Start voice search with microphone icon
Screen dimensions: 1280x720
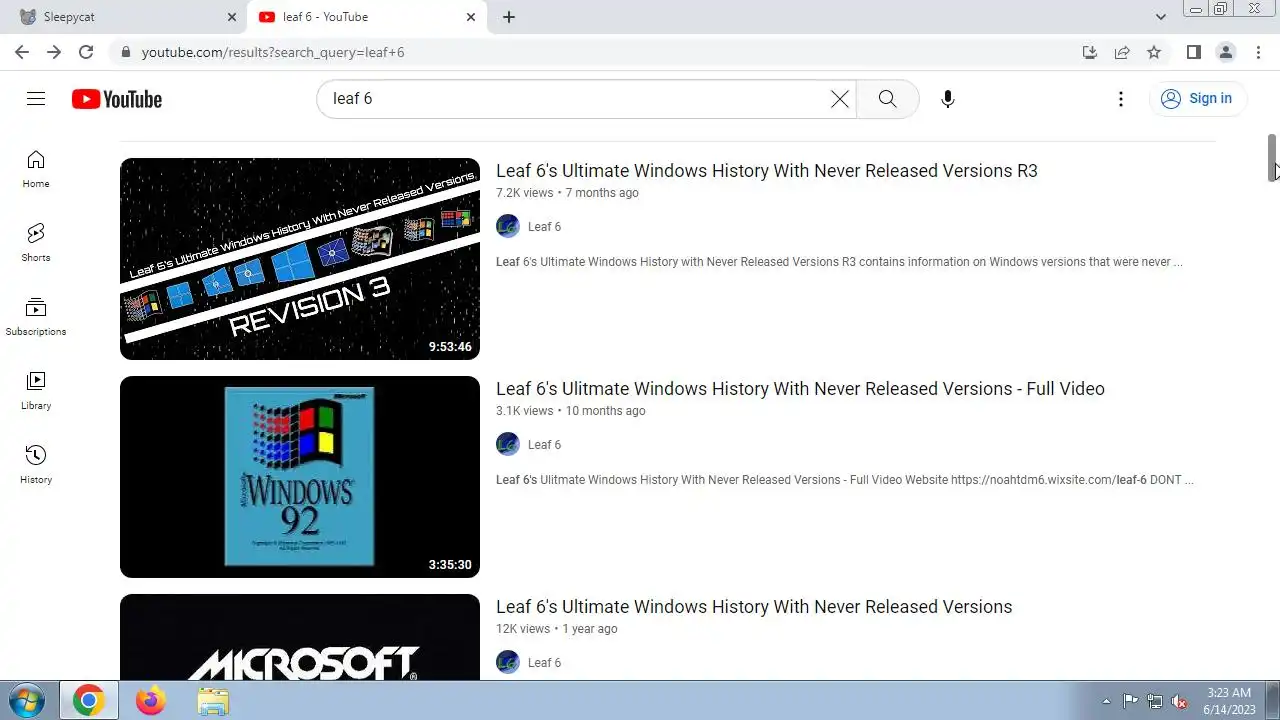coord(948,99)
